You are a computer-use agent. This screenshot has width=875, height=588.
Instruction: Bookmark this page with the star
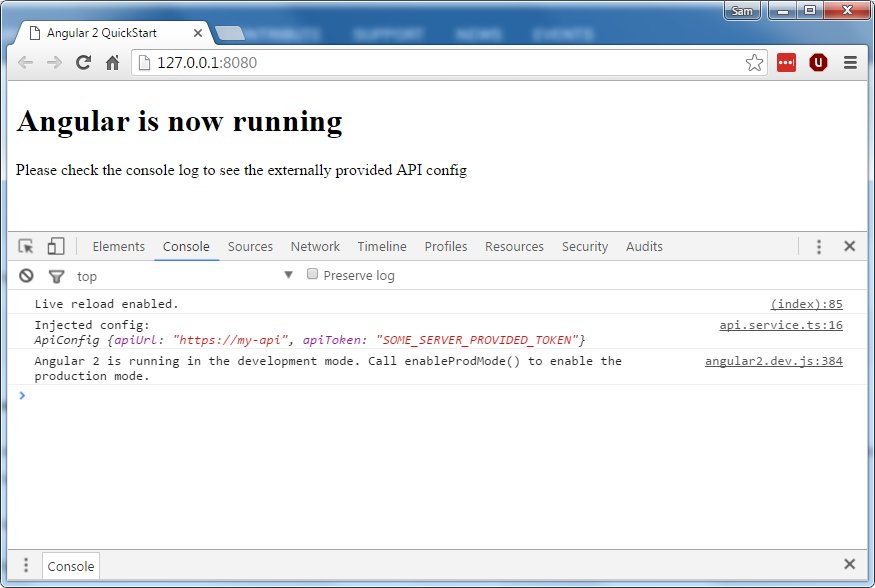754,62
